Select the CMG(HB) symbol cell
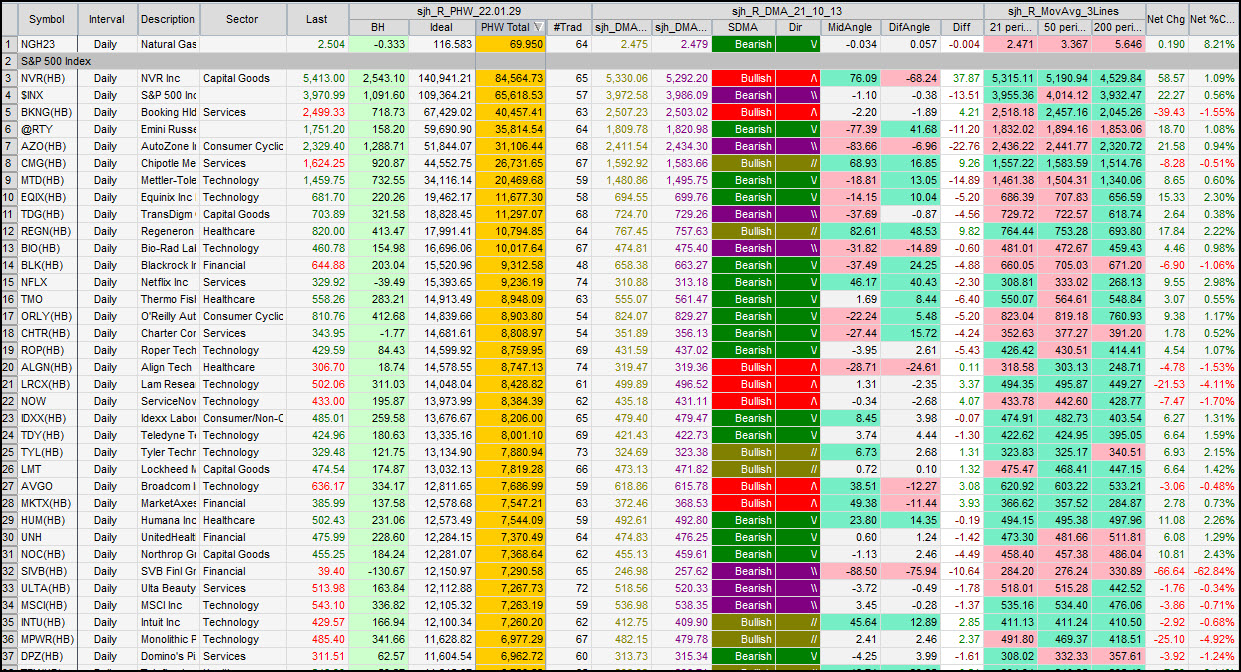 (x=47, y=163)
